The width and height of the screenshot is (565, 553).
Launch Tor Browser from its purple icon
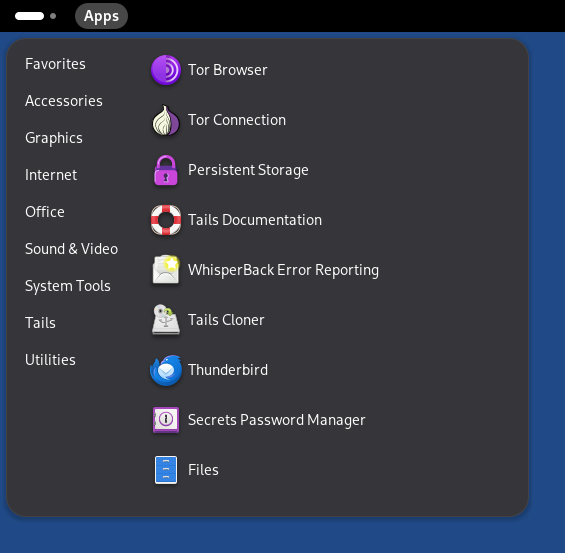[166, 70]
